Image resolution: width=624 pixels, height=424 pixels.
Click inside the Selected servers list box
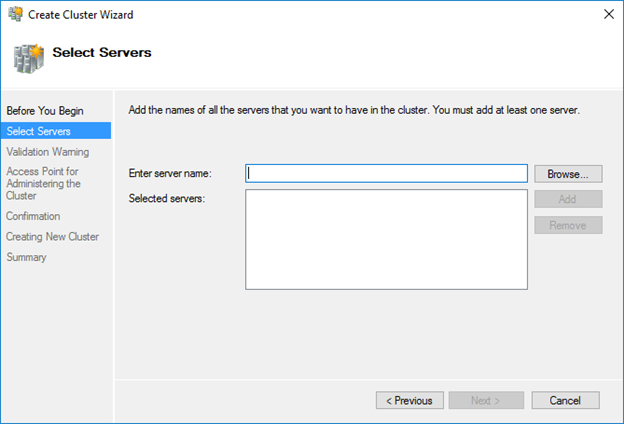tap(386, 239)
